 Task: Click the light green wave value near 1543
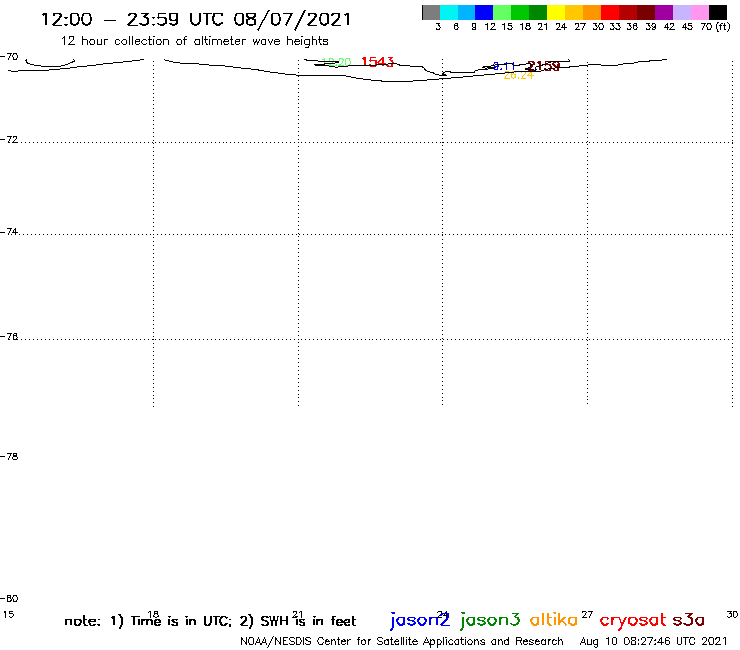[x=336, y=62]
